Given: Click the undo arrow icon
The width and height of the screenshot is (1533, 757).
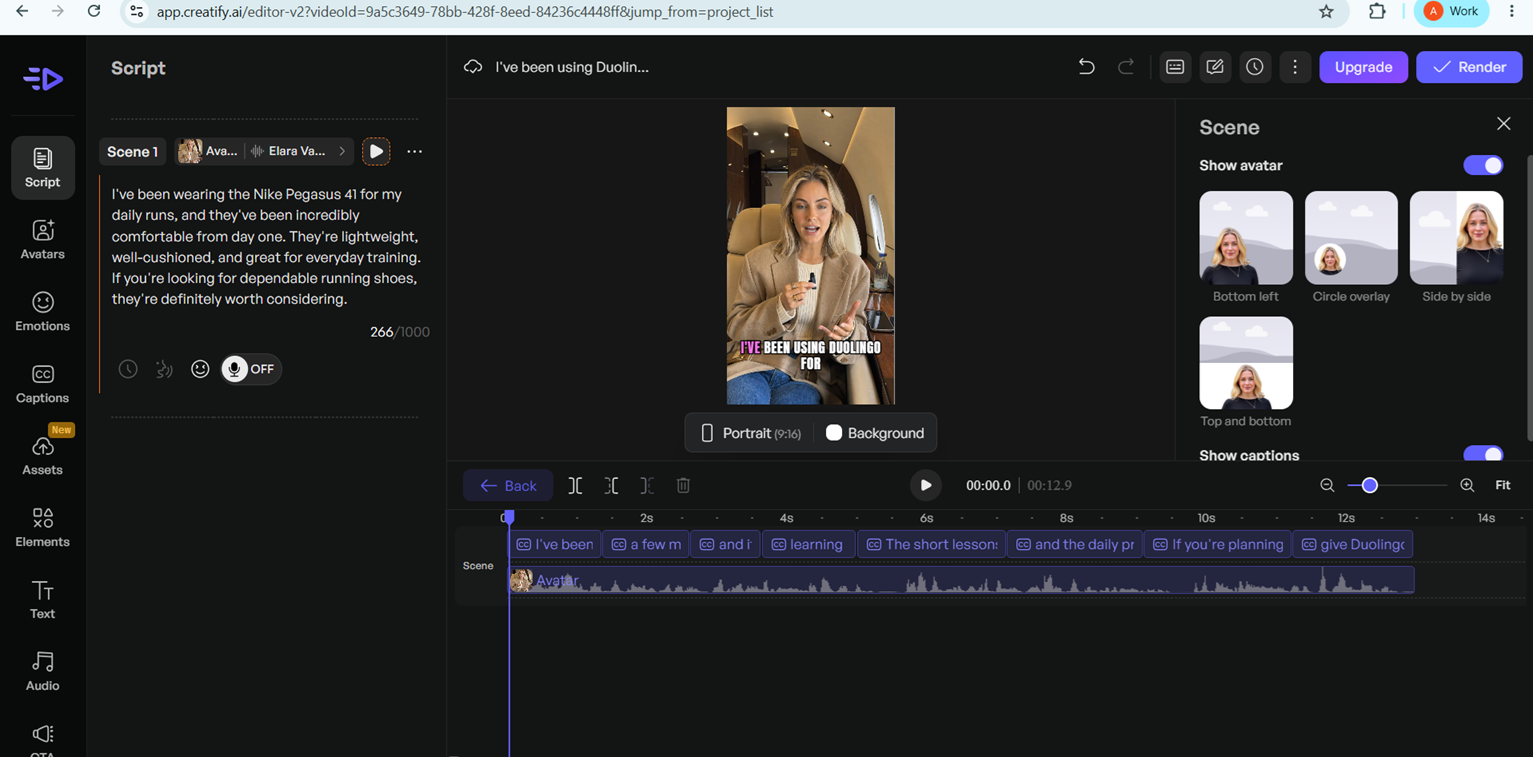Looking at the screenshot, I should 1086,67.
